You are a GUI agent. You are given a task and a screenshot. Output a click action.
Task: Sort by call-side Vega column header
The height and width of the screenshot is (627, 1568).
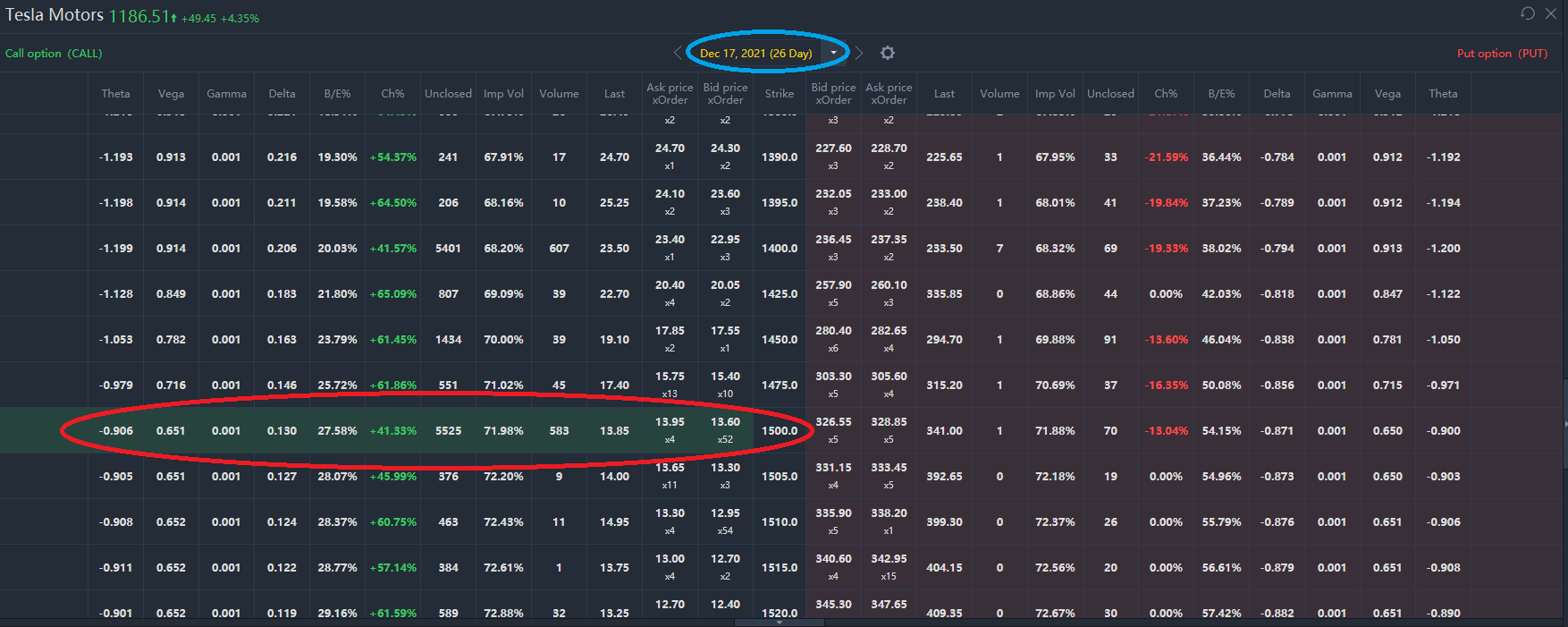(x=171, y=93)
